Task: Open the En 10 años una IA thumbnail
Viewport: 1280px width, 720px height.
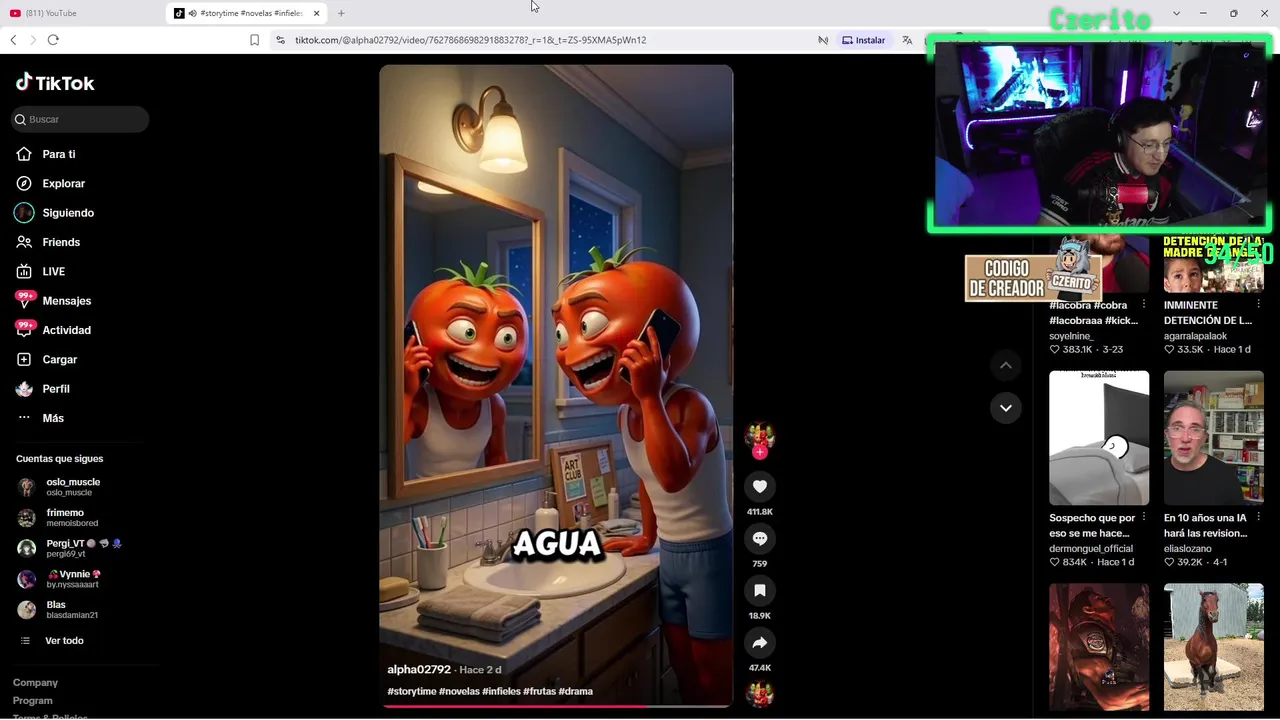Action: point(1214,438)
